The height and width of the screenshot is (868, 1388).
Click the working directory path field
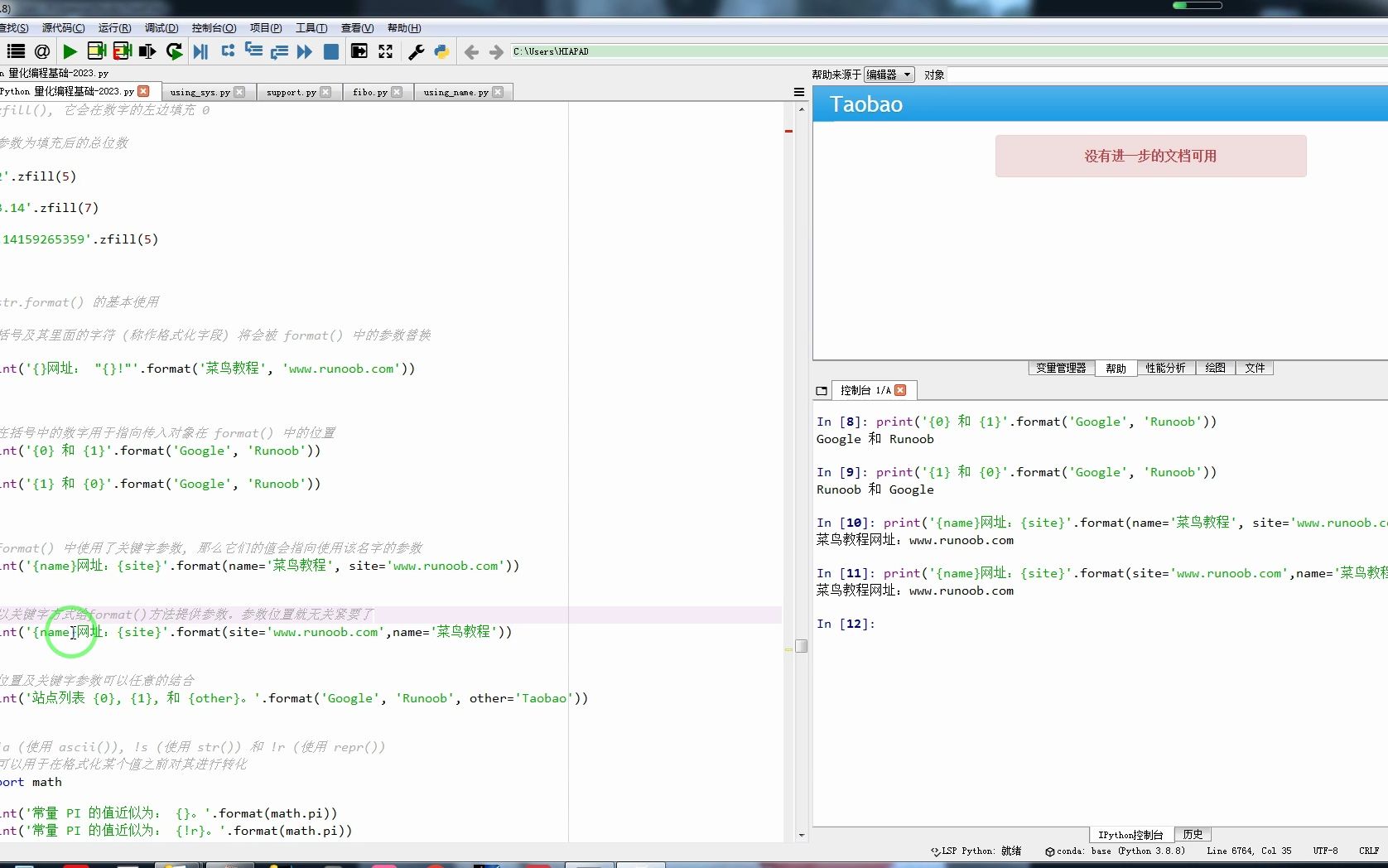coord(948,51)
